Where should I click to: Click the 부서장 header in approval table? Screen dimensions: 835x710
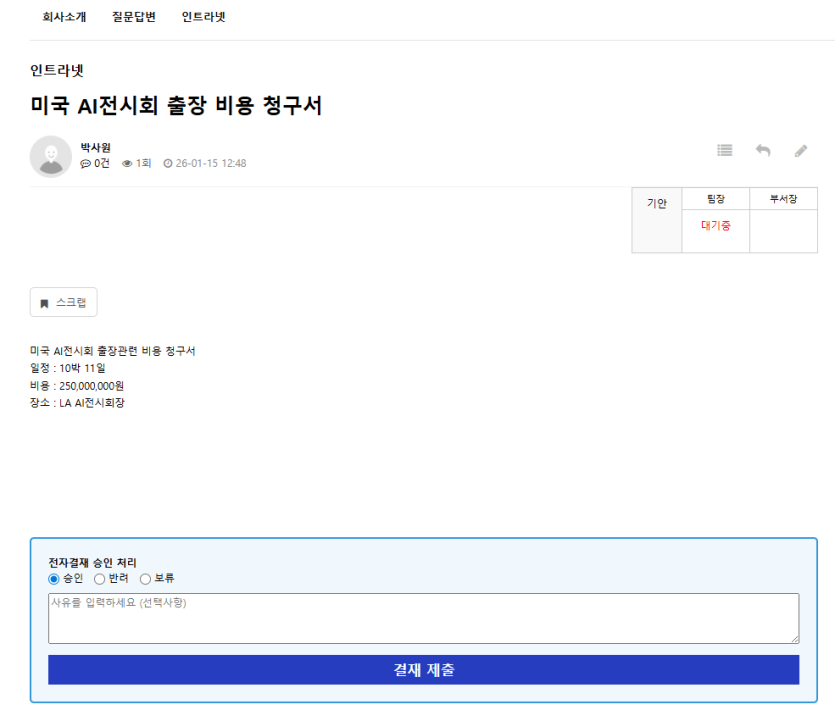pos(783,199)
